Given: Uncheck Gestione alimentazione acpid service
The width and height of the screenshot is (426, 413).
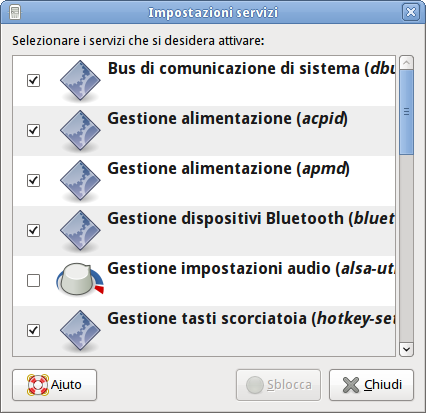Looking at the screenshot, I should tap(33, 130).
